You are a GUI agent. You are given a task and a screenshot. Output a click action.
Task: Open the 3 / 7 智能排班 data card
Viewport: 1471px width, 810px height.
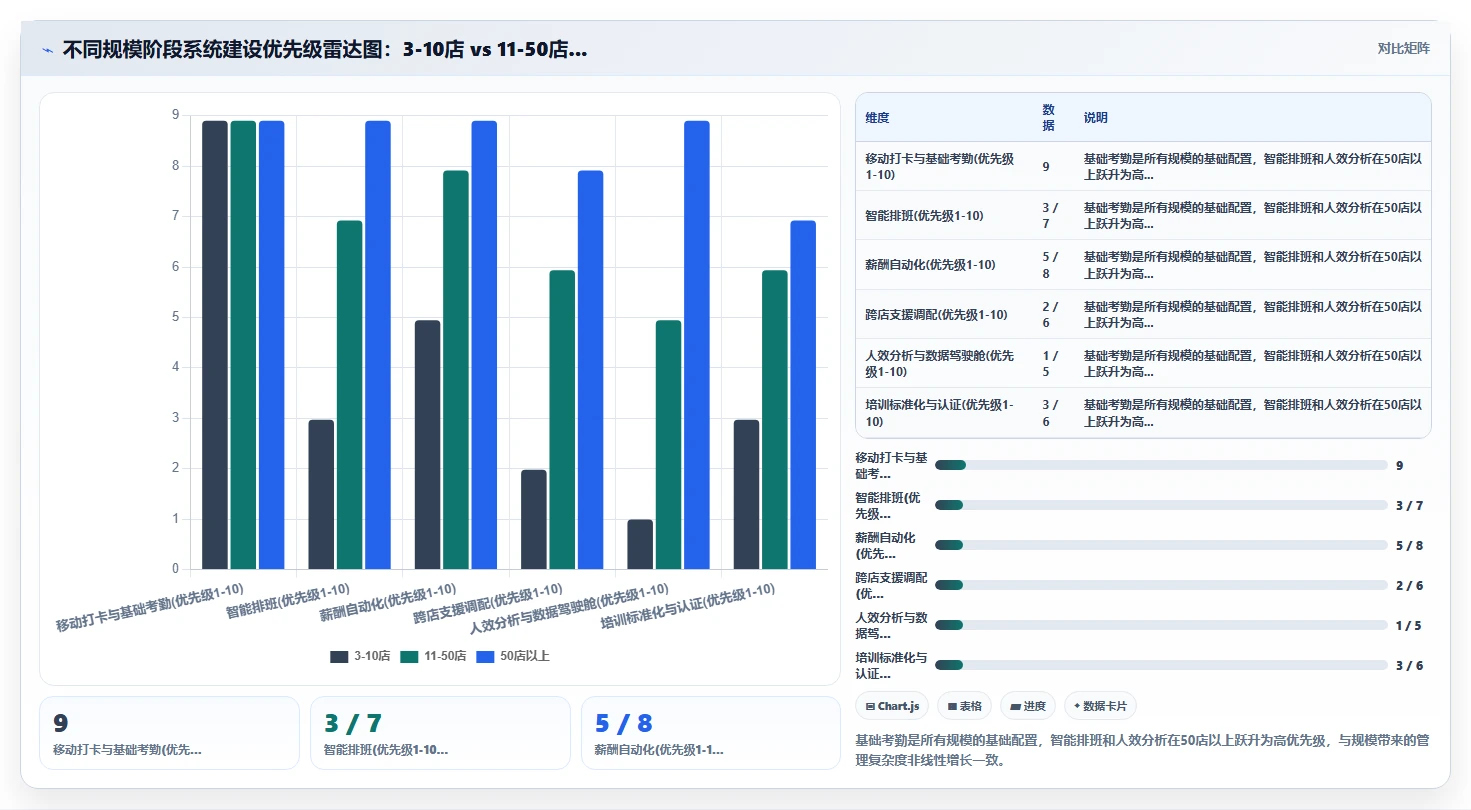pyautogui.click(x=440, y=733)
